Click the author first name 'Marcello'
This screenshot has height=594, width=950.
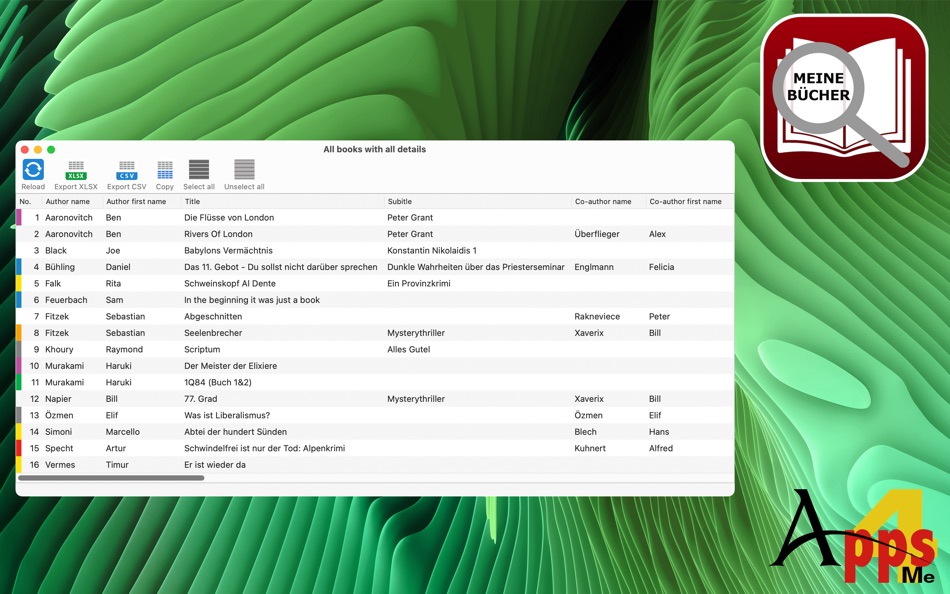coord(122,432)
